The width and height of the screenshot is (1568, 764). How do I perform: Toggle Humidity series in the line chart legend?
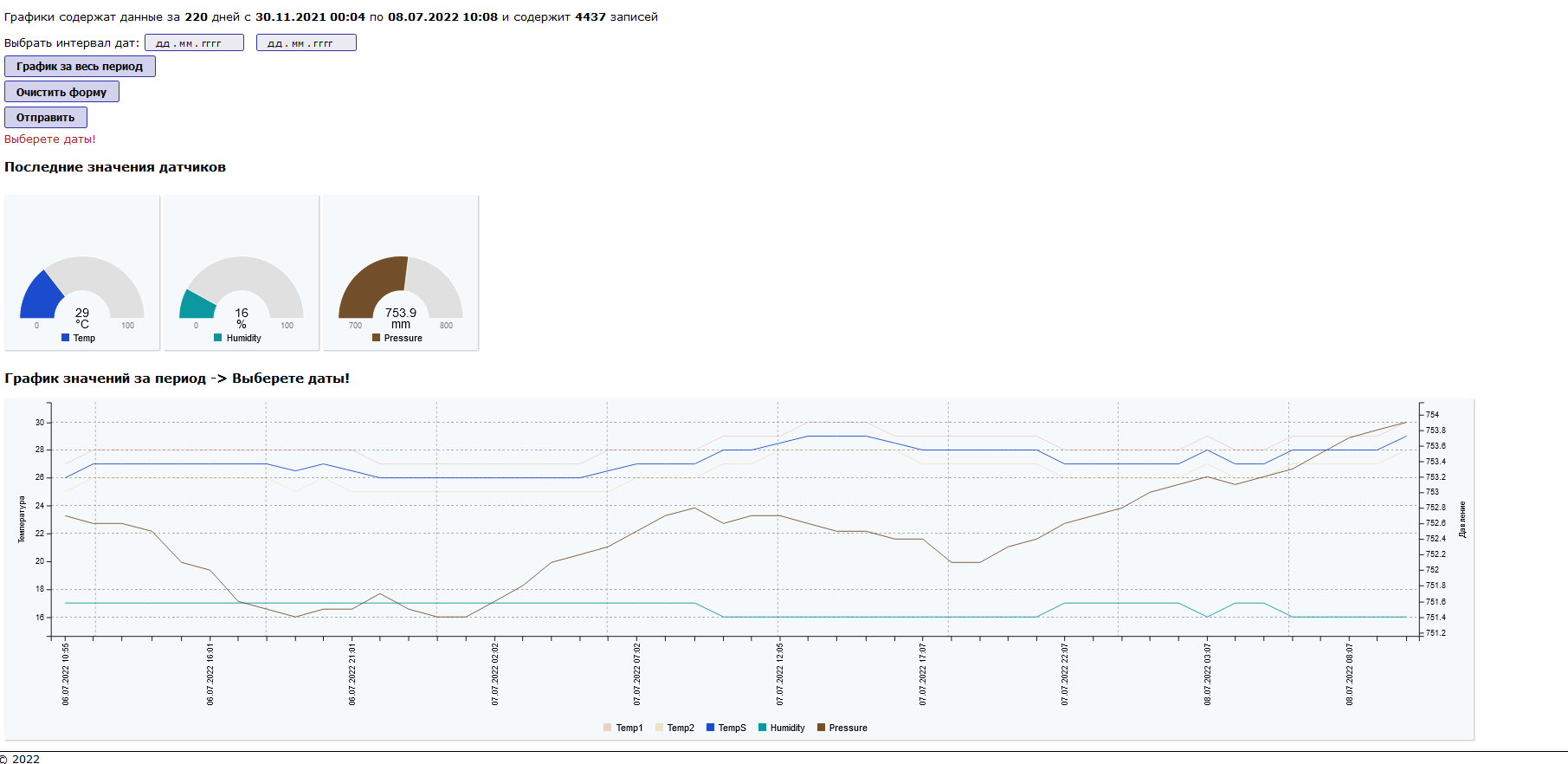click(781, 728)
